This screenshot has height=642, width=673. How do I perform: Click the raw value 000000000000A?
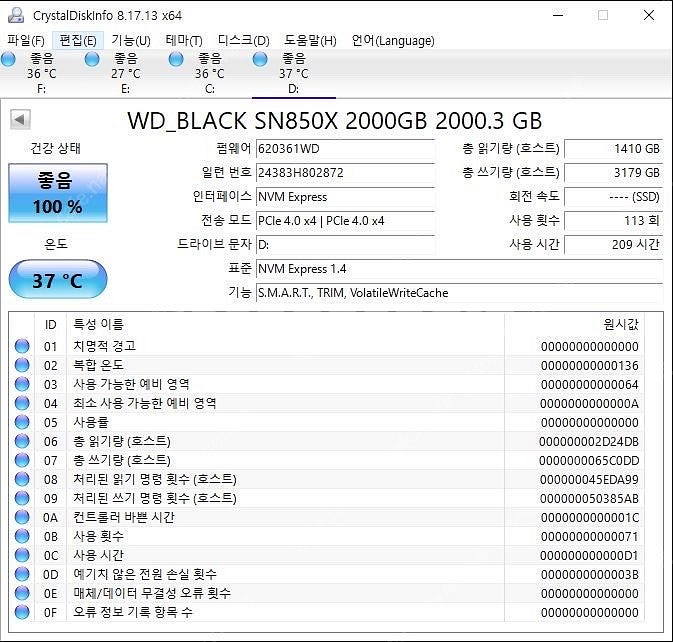click(589, 404)
